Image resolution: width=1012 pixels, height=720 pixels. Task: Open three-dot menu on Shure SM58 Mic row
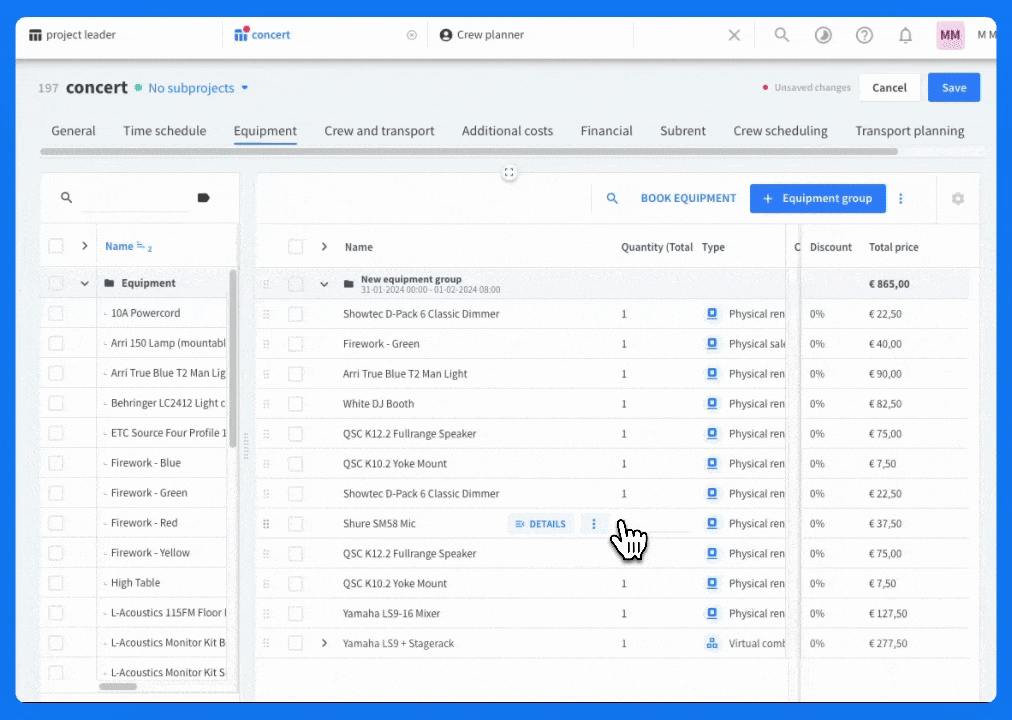594,524
